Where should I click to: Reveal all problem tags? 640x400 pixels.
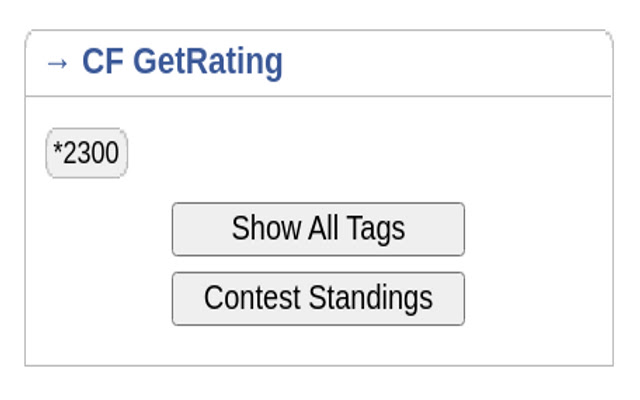(318, 229)
